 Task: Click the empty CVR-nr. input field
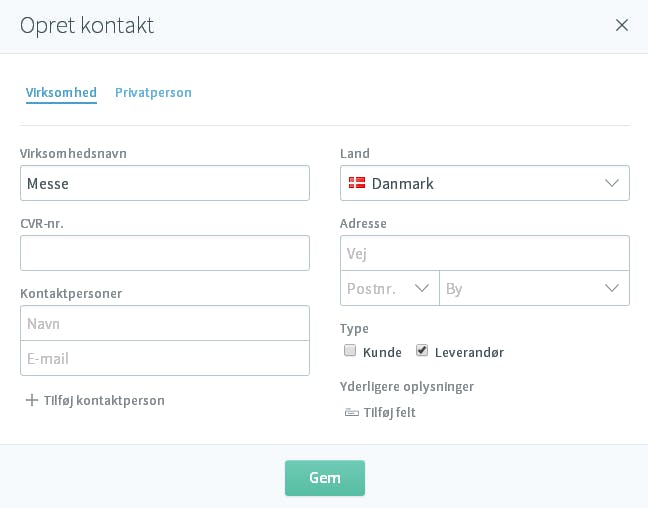tap(165, 253)
